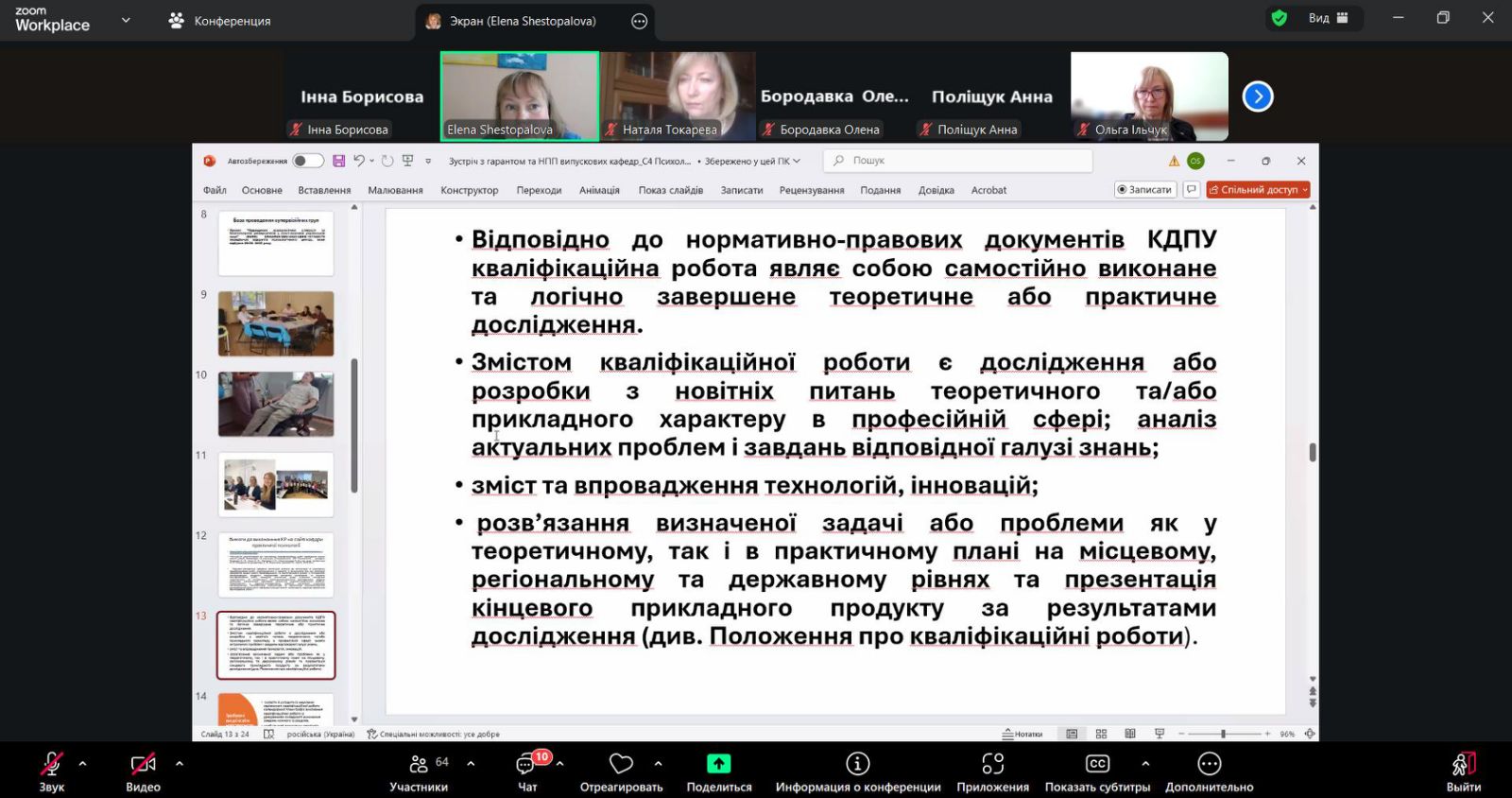This screenshot has width=1512, height=798.
Task: Open the Zoom chat panel
Action: point(526,765)
